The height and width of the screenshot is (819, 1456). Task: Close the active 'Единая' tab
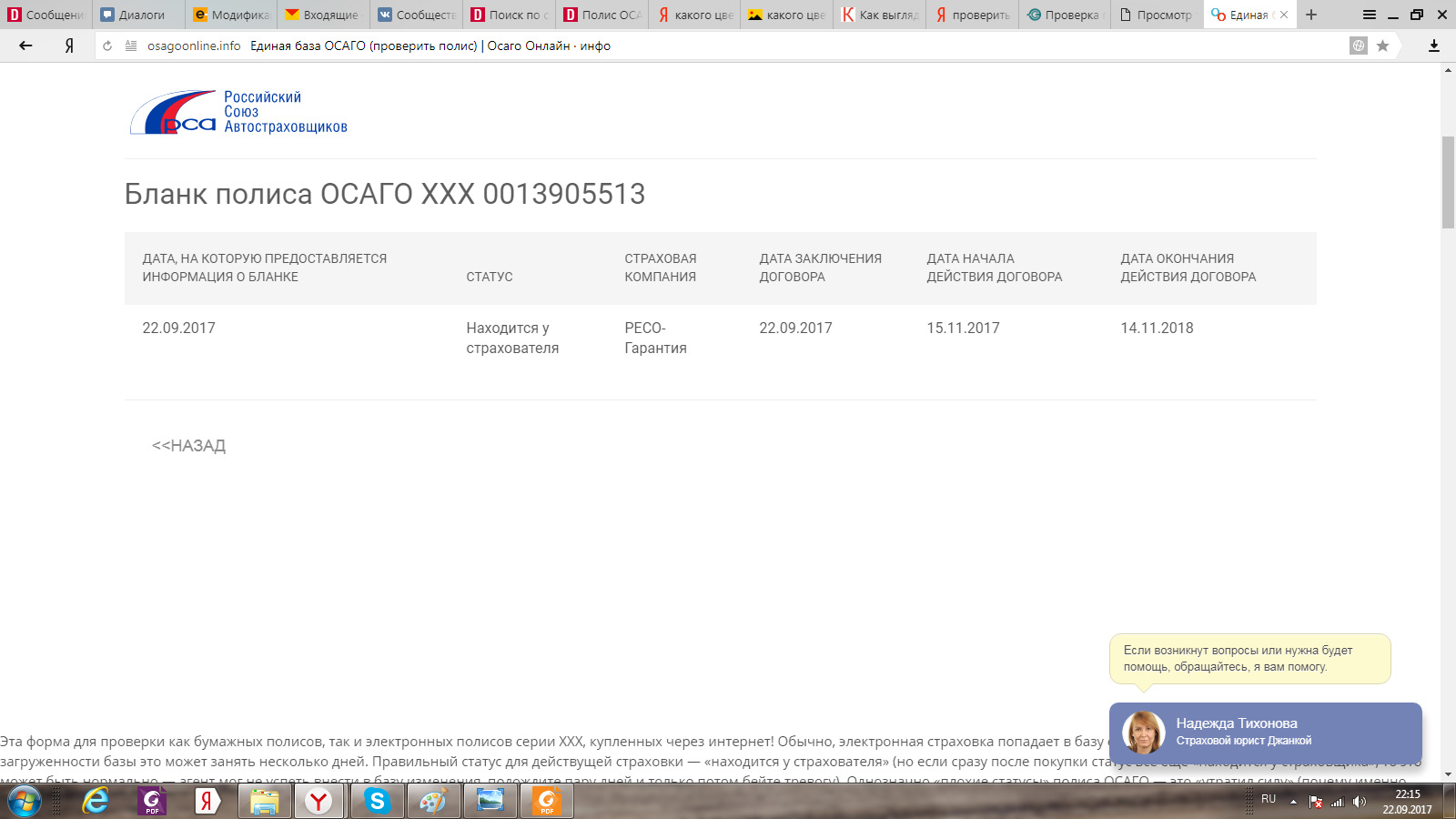[1284, 15]
